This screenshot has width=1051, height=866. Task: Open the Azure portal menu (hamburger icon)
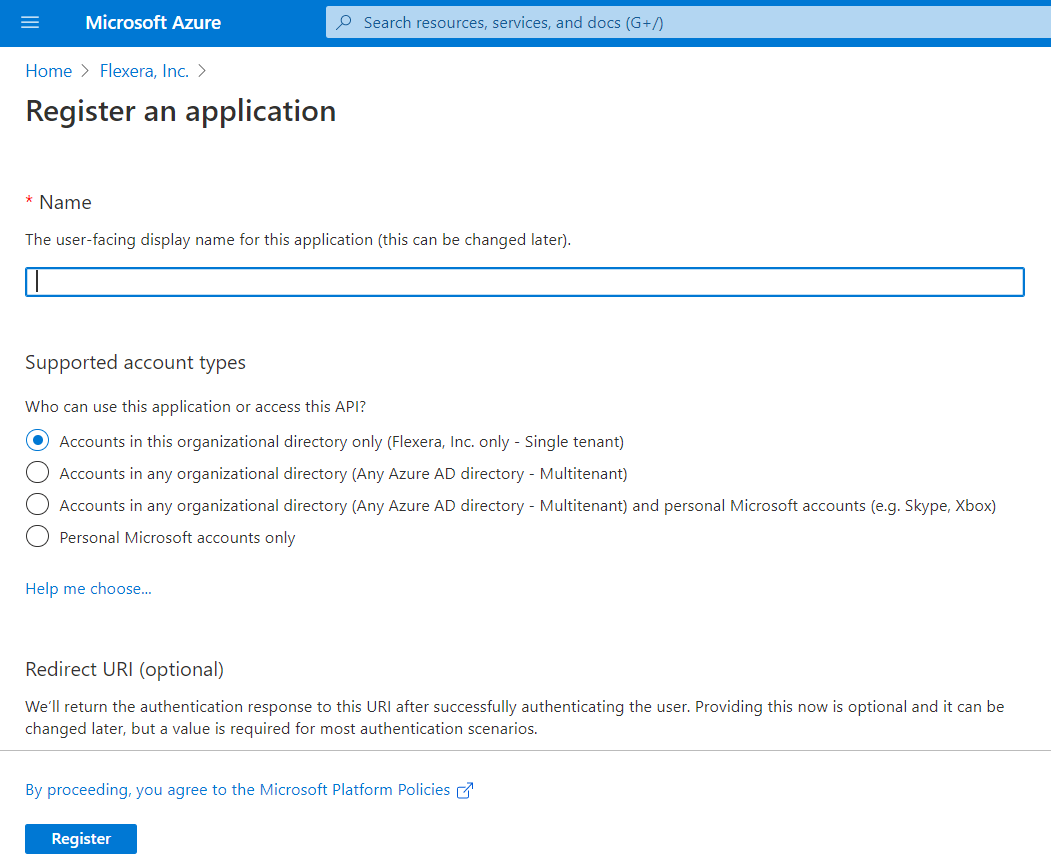29,22
